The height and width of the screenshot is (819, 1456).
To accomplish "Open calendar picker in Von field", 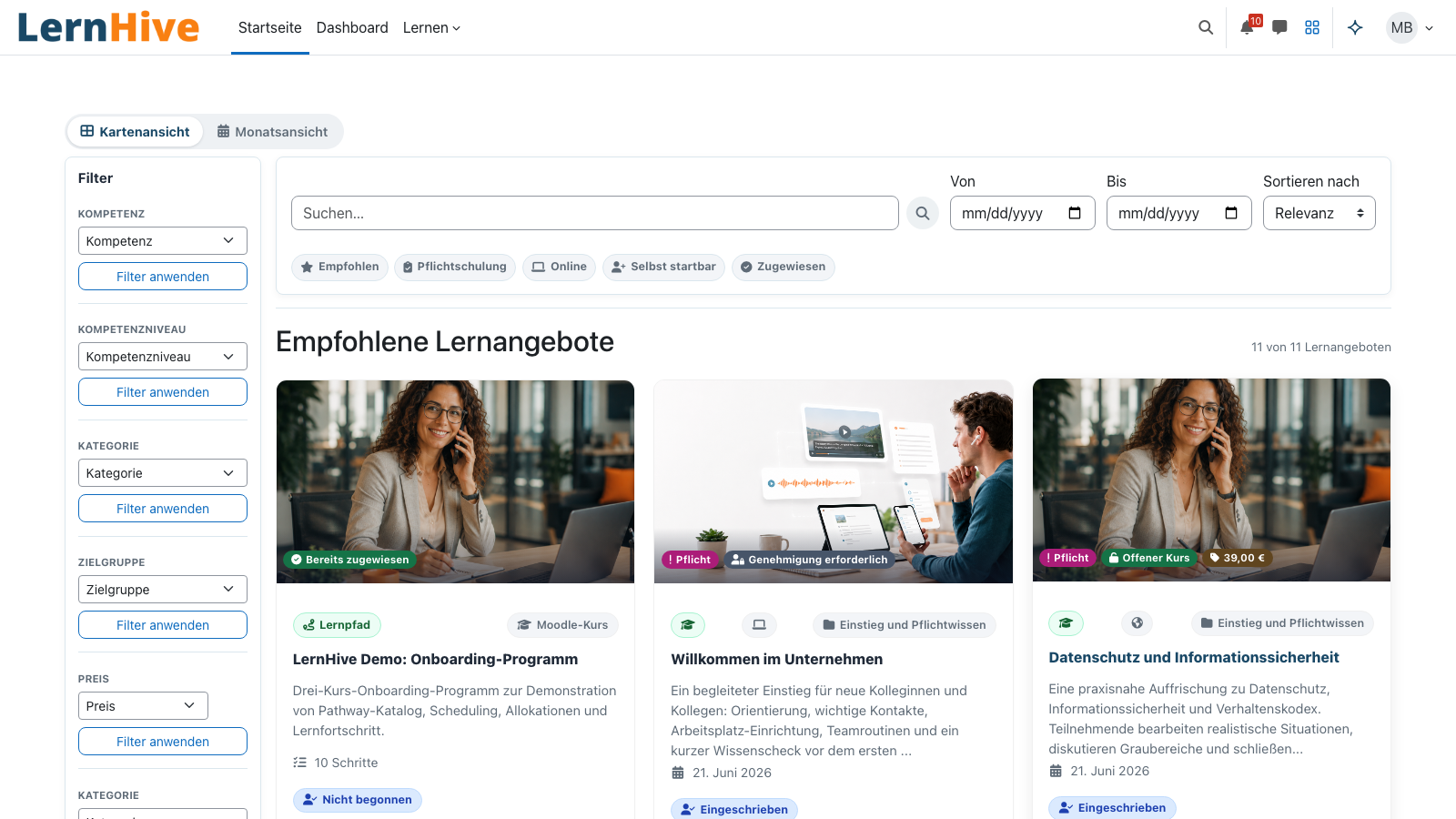I will point(1075,213).
